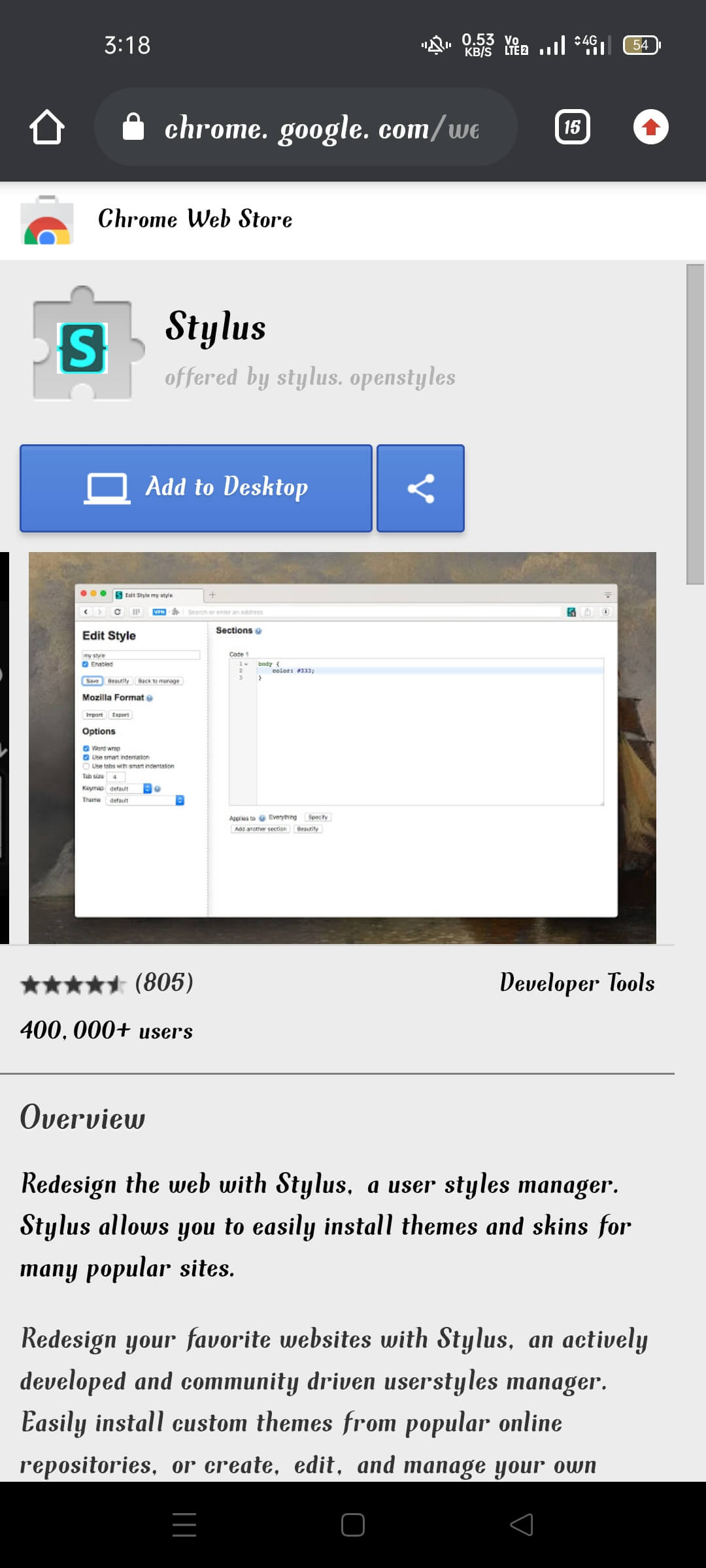Image resolution: width=706 pixels, height=1568 pixels.
Task: Open the (805) reviews count
Action: [164, 983]
